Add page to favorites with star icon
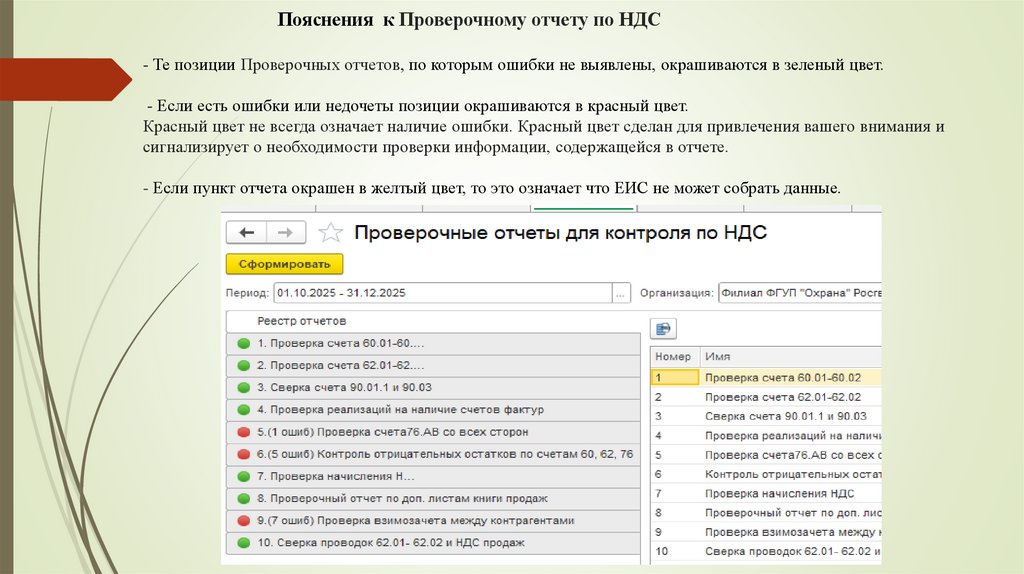The image size is (1024, 574). (330, 232)
